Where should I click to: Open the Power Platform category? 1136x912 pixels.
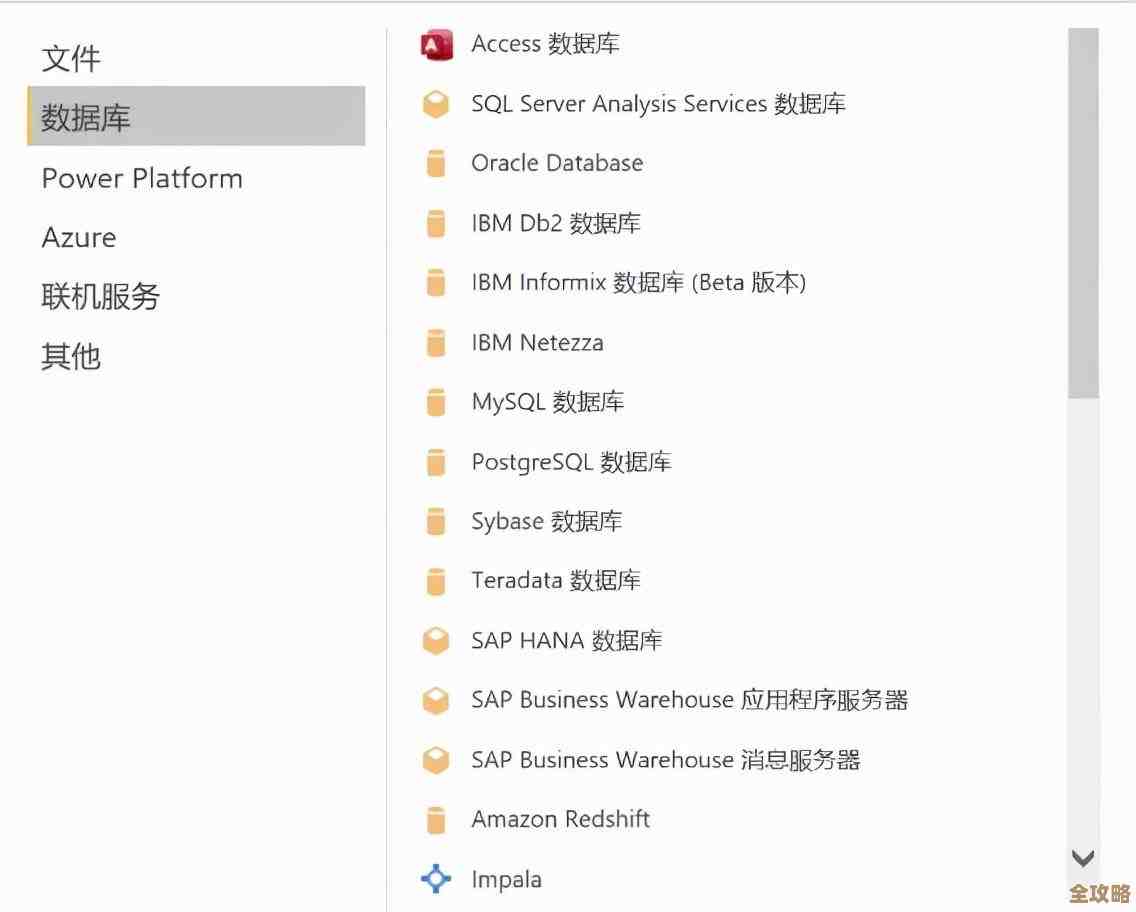tap(142, 178)
